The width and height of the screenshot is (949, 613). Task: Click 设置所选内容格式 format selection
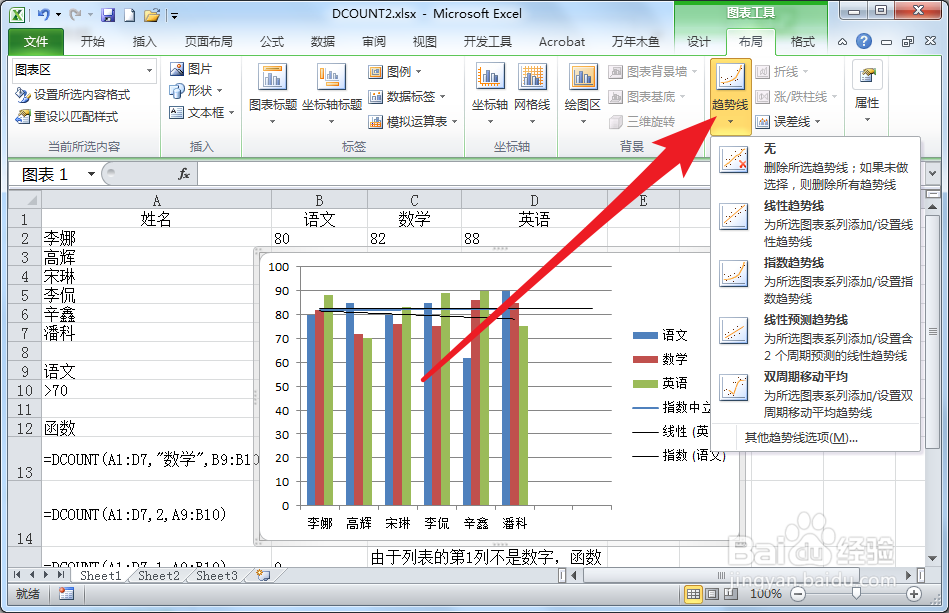73,94
